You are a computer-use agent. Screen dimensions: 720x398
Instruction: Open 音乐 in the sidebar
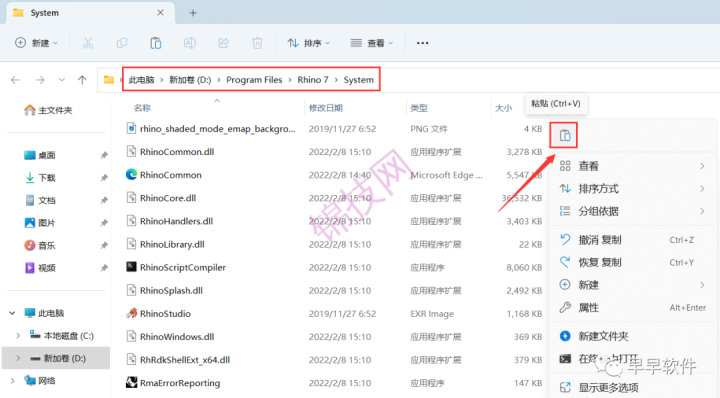tap(39, 245)
